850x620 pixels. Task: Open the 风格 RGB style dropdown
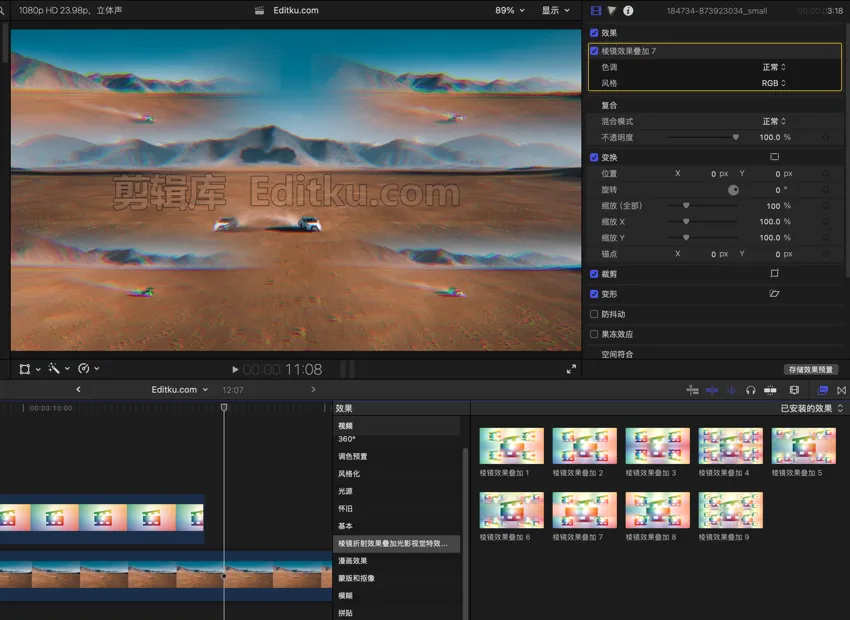[x=773, y=83]
